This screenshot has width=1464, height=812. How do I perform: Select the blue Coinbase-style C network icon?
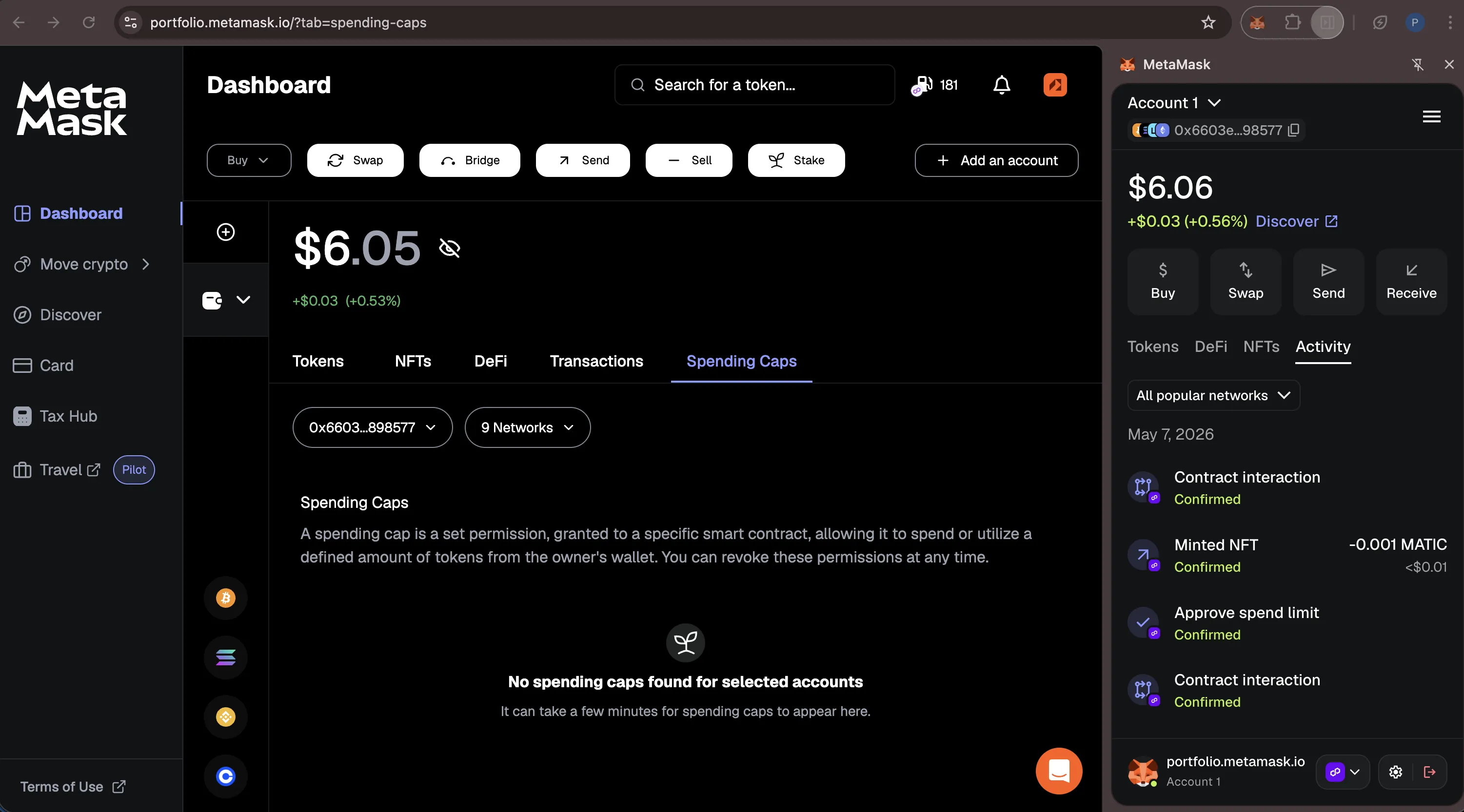click(226, 776)
